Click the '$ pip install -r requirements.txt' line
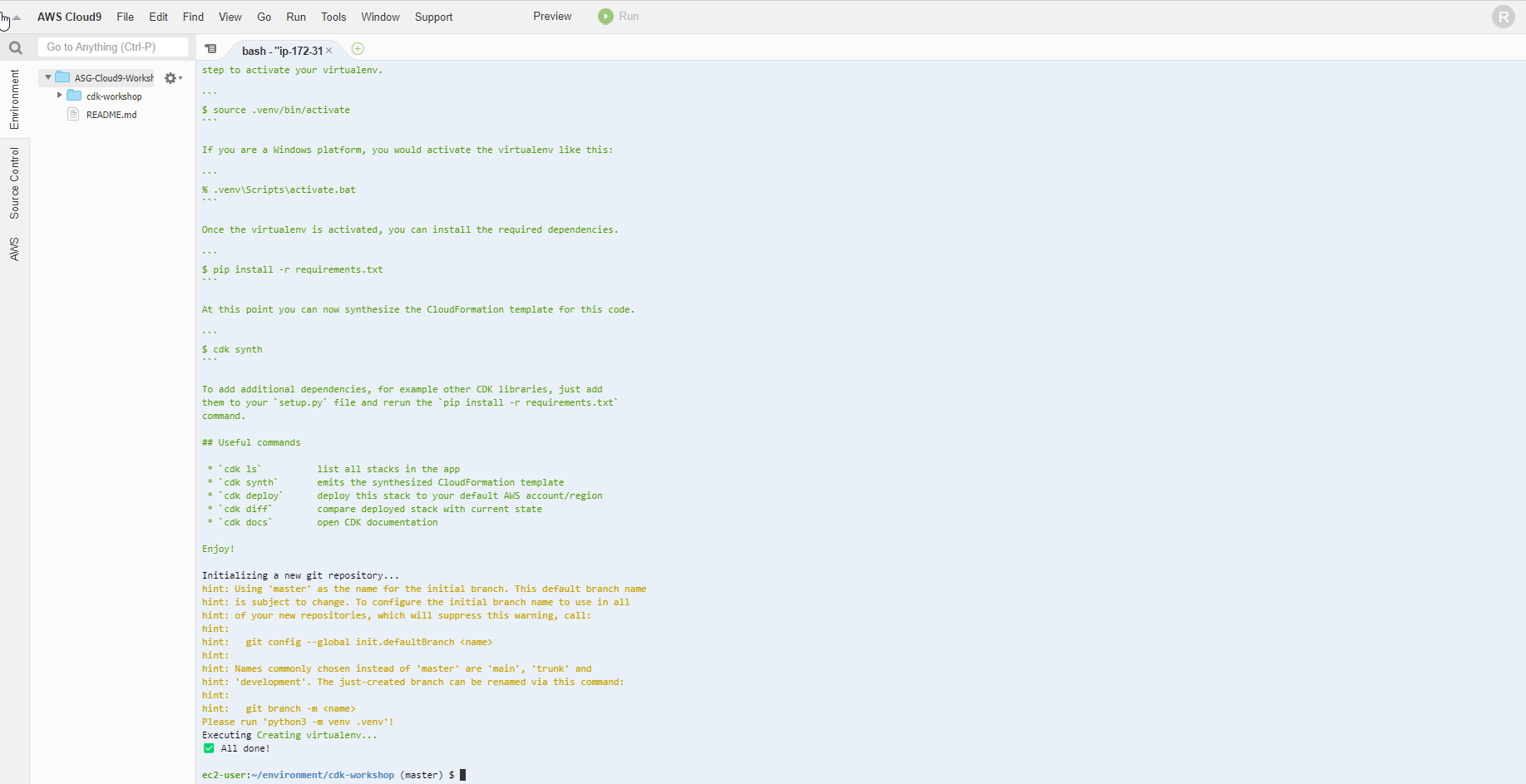Viewport: 1526px width, 784px height. click(x=293, y=269)
